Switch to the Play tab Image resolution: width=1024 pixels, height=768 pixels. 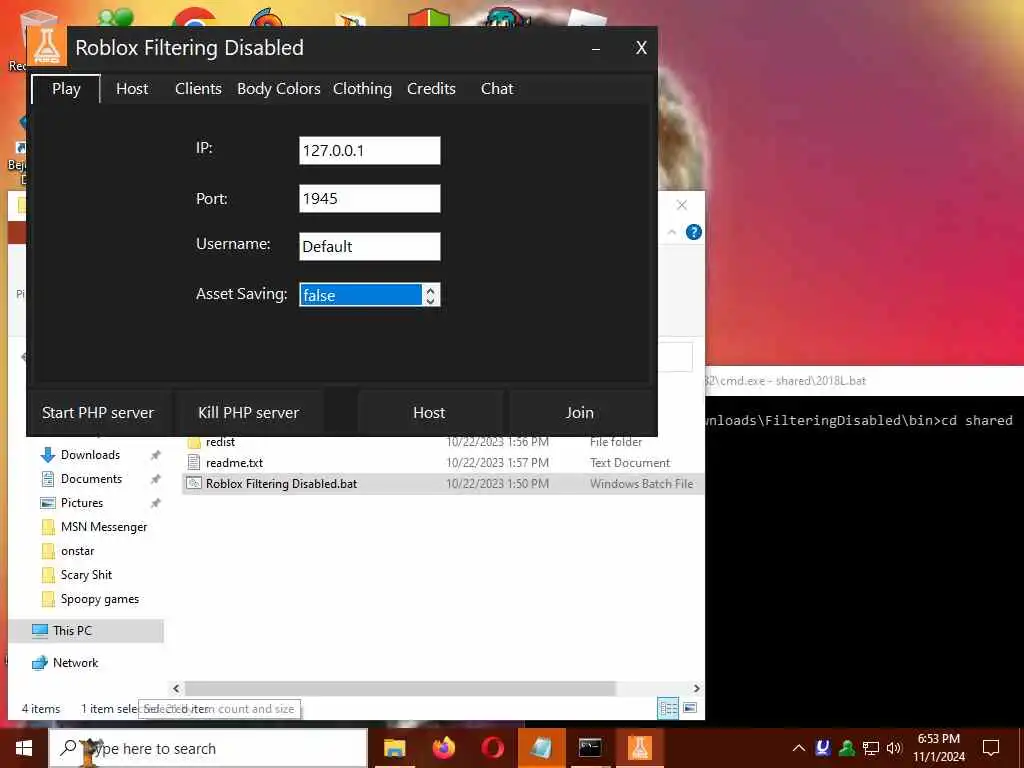[66, 89]
